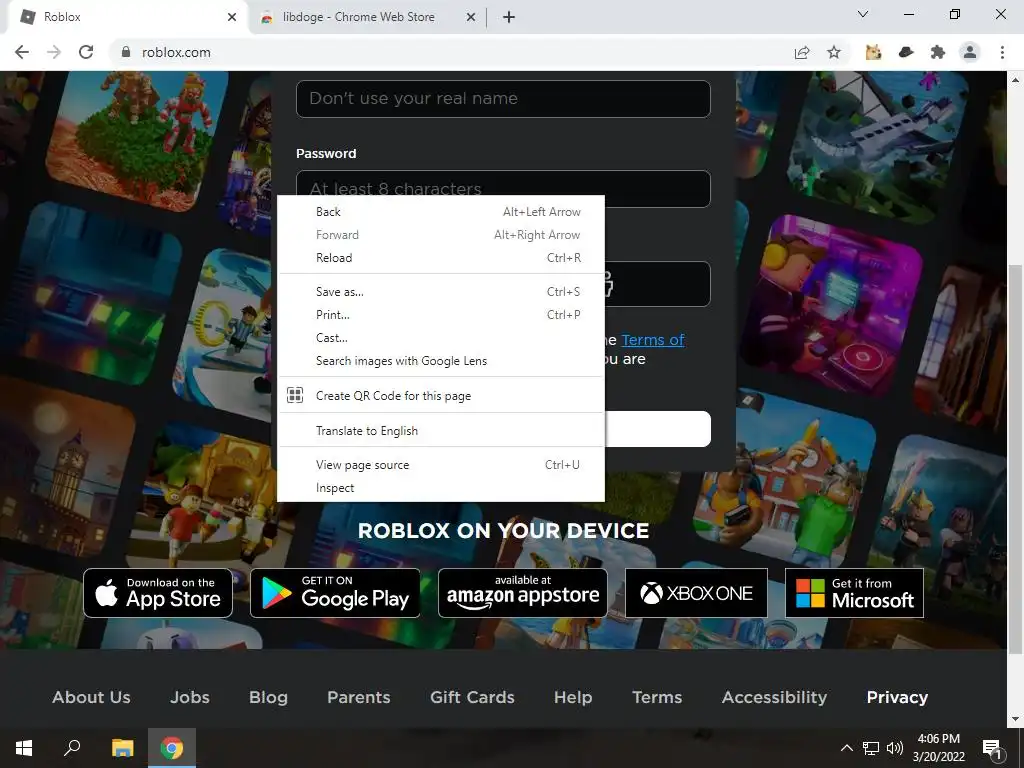
Task: Open the Gift Cards footer link
Action: click(472, 697)
